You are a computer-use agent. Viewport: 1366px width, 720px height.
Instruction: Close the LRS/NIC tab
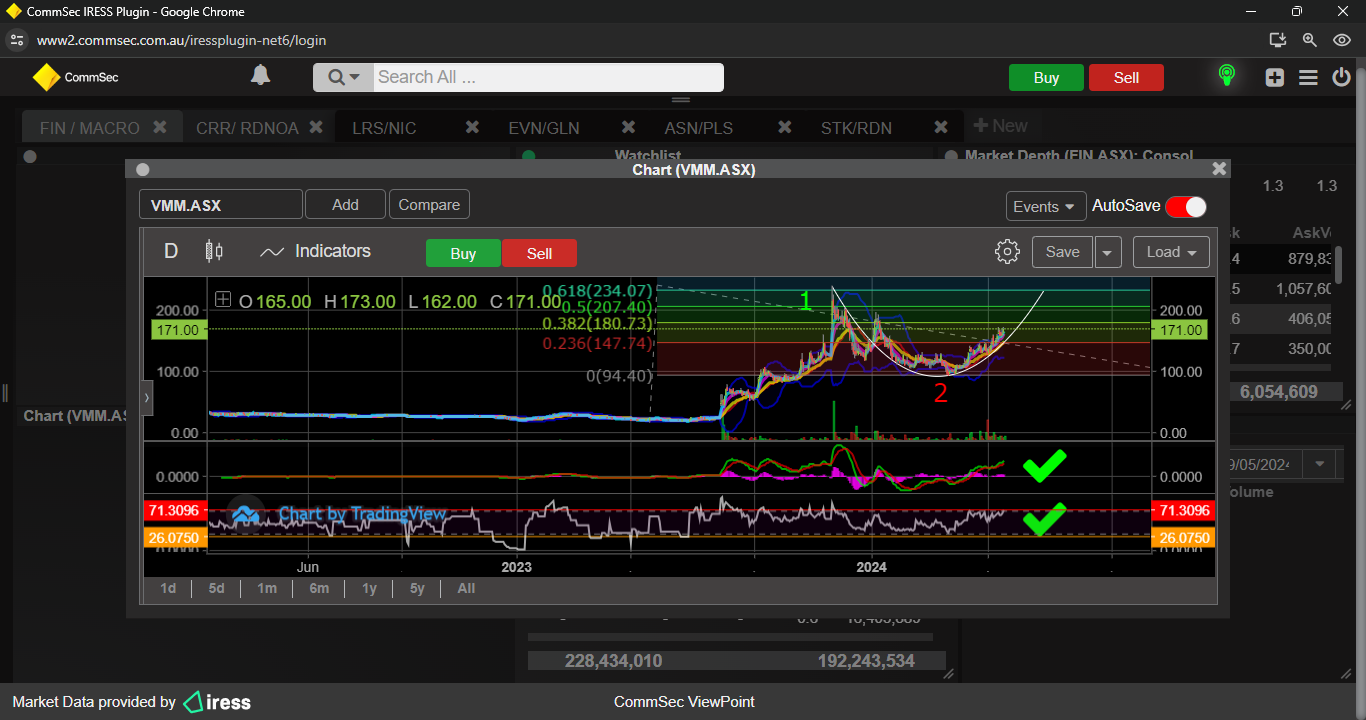(x=472, y=127)
